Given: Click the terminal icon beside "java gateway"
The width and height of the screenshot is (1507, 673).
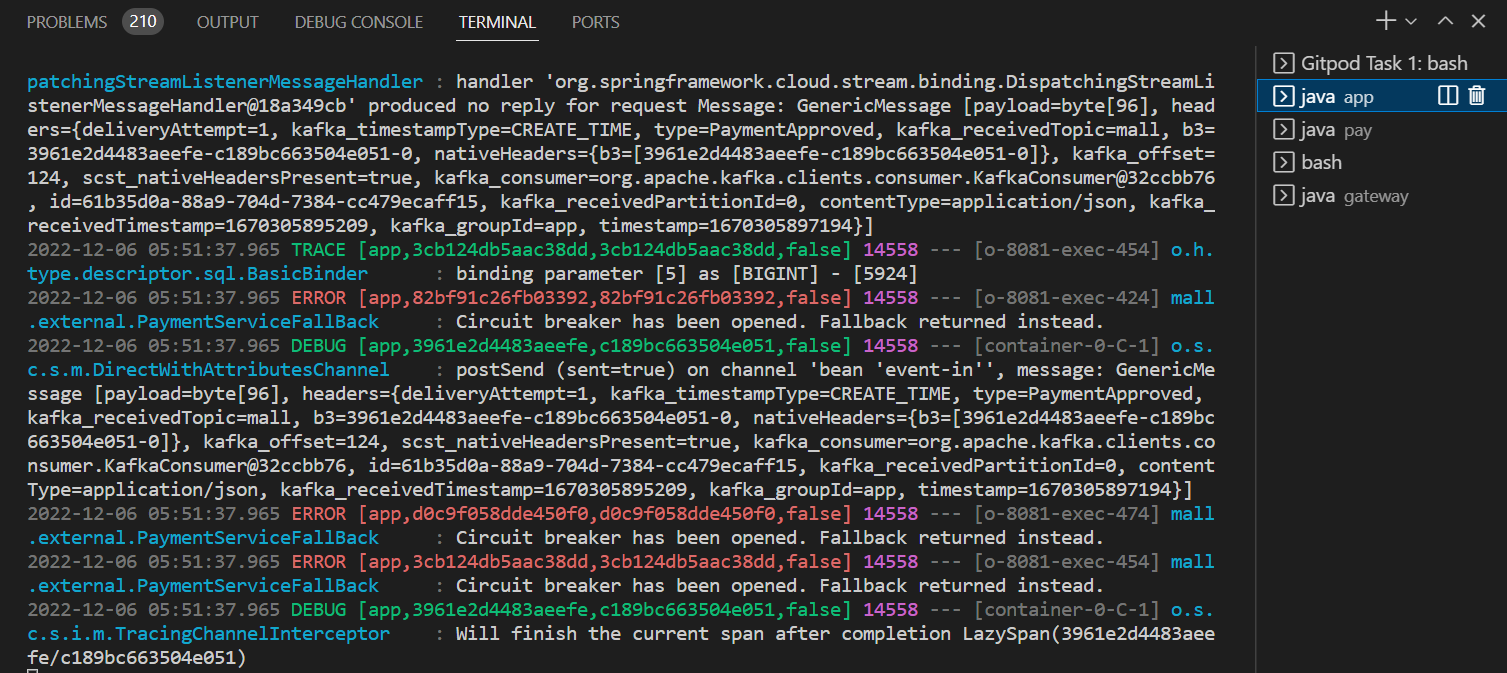Looking at the screenshot, I should 1284,195.
